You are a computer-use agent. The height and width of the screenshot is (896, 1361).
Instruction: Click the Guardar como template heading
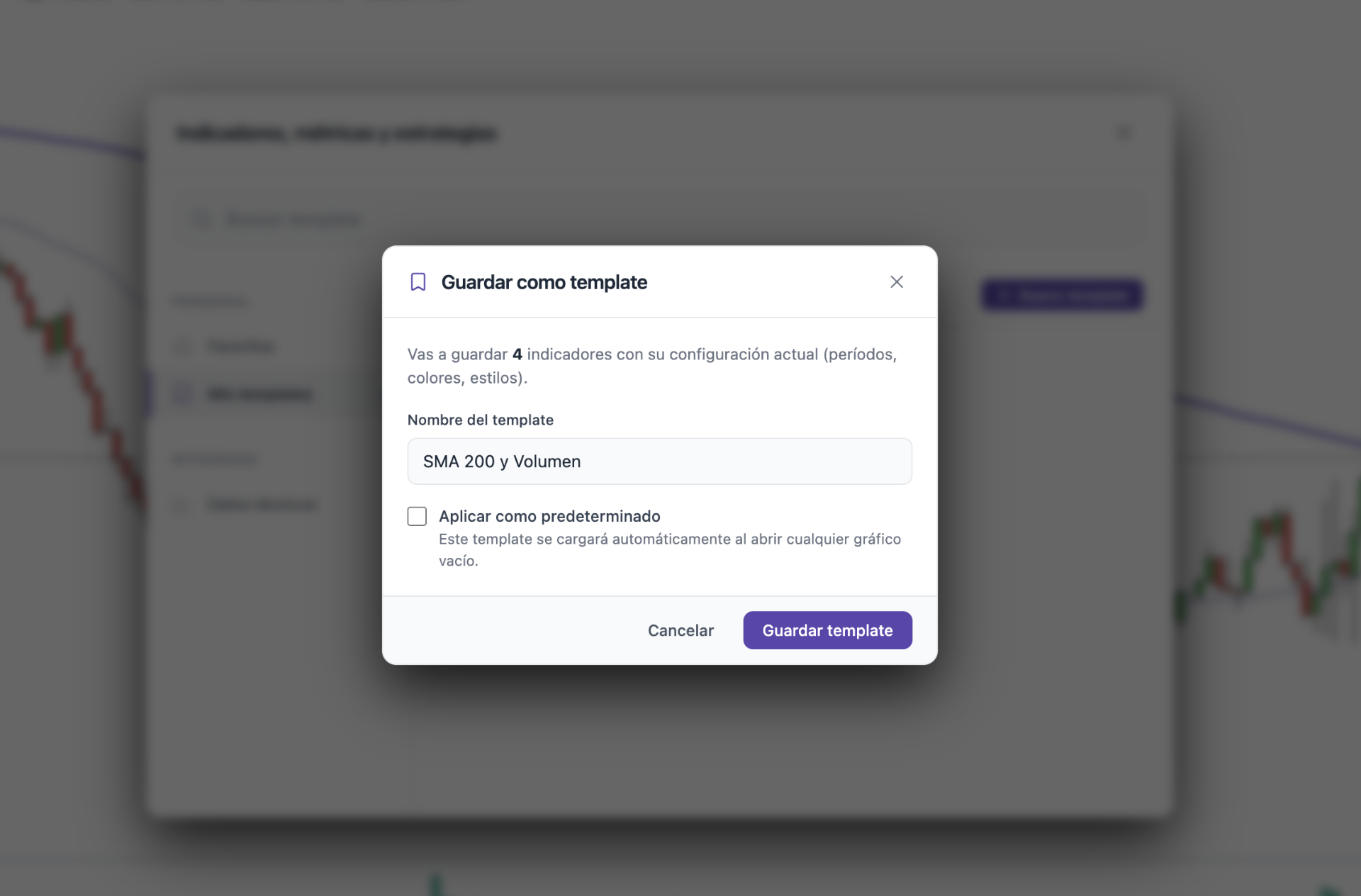[544, 282]
